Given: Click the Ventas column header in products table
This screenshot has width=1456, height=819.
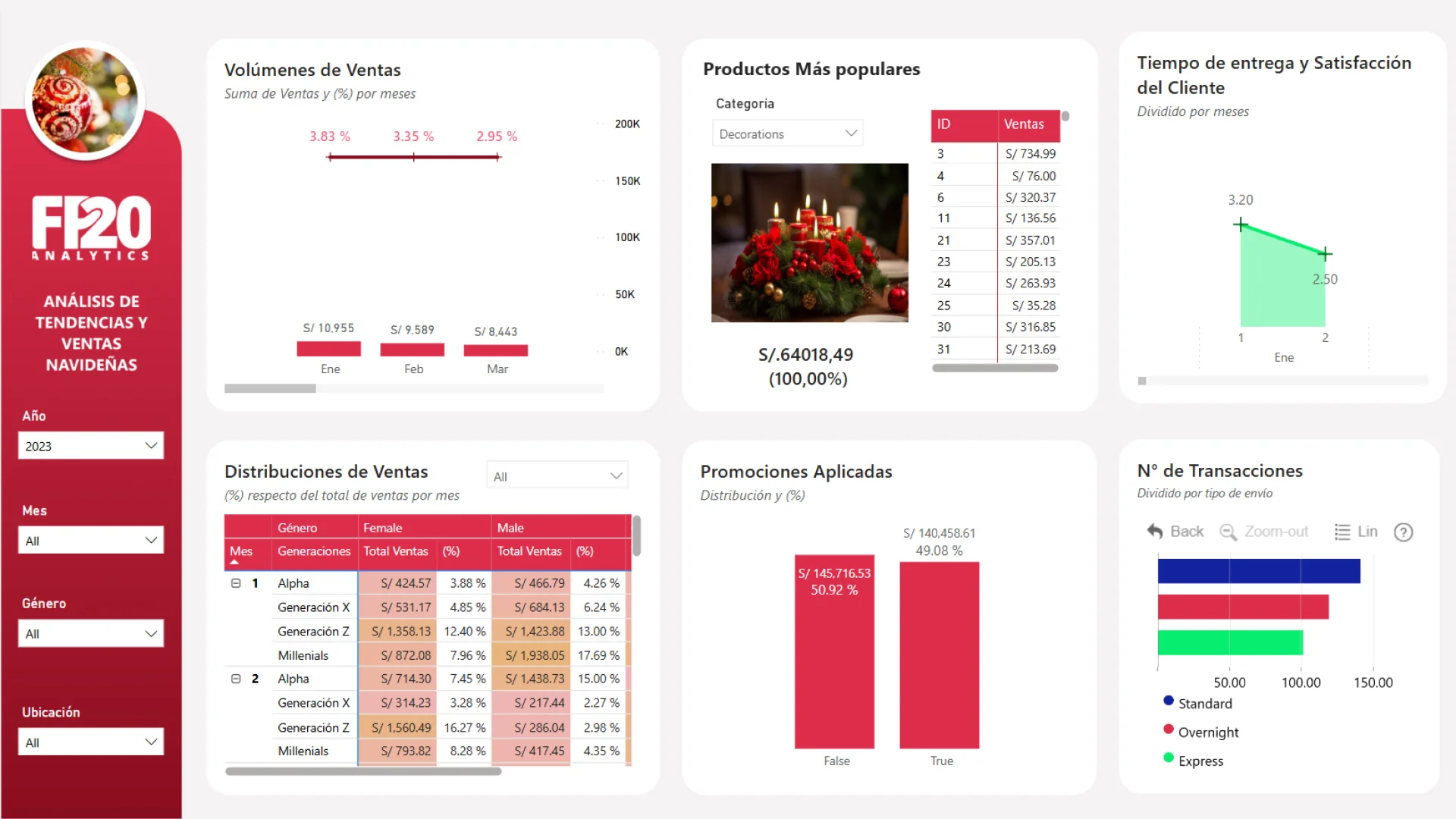Looking at the screenshot, I should click(1029, 124).
